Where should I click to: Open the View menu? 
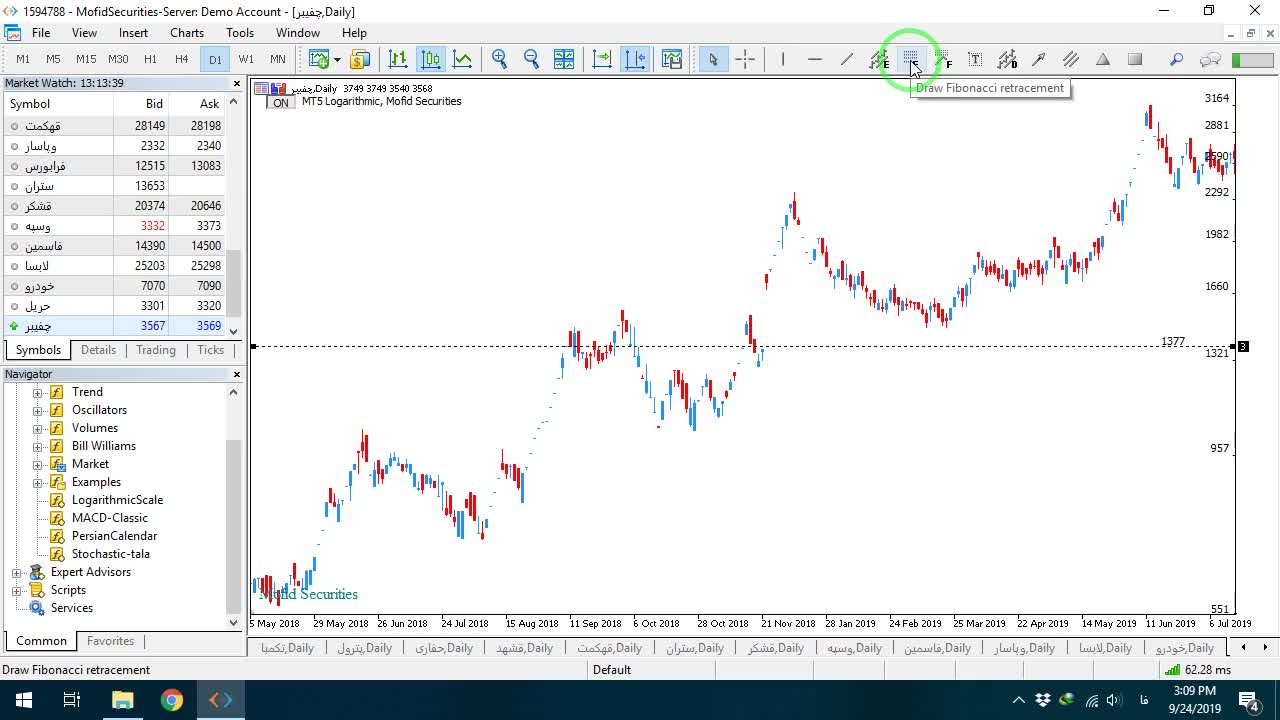coord(84,33)
